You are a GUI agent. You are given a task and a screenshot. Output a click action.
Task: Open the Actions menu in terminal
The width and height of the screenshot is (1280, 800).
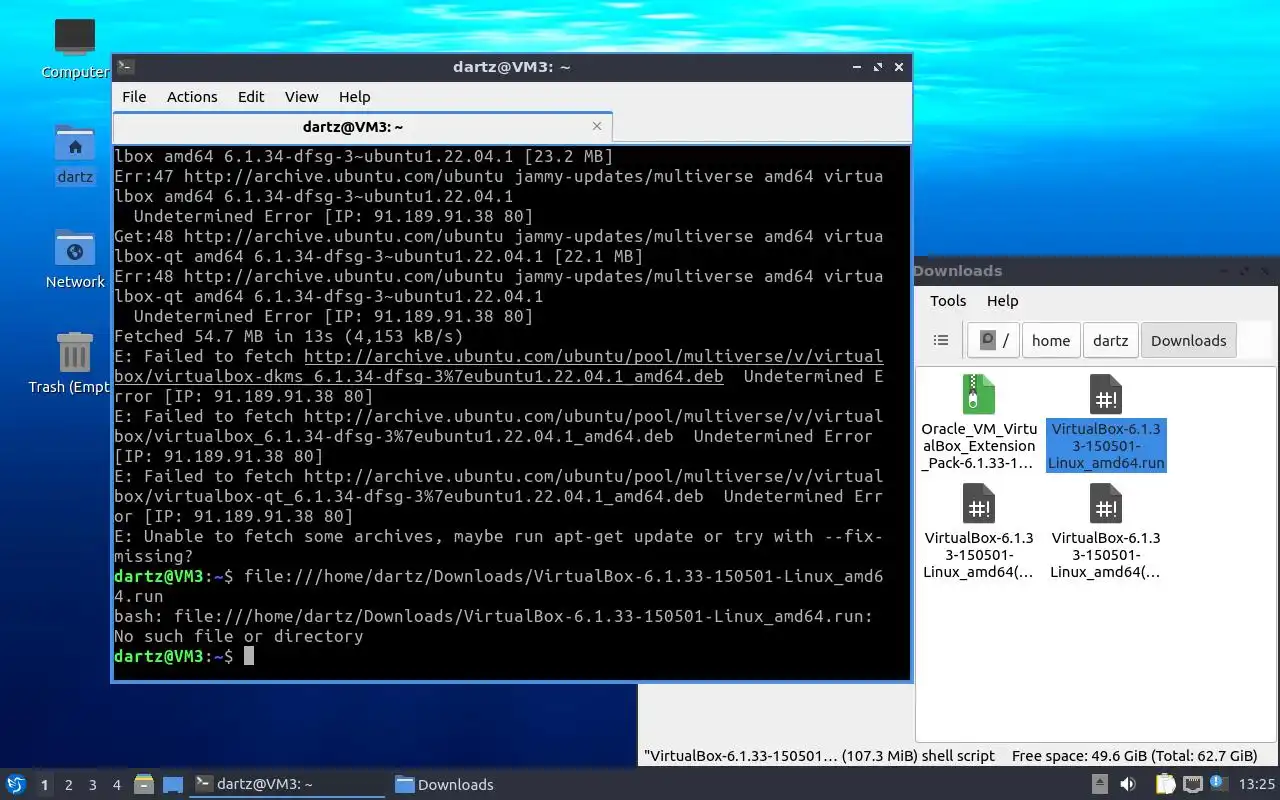[x=192, y=97]
